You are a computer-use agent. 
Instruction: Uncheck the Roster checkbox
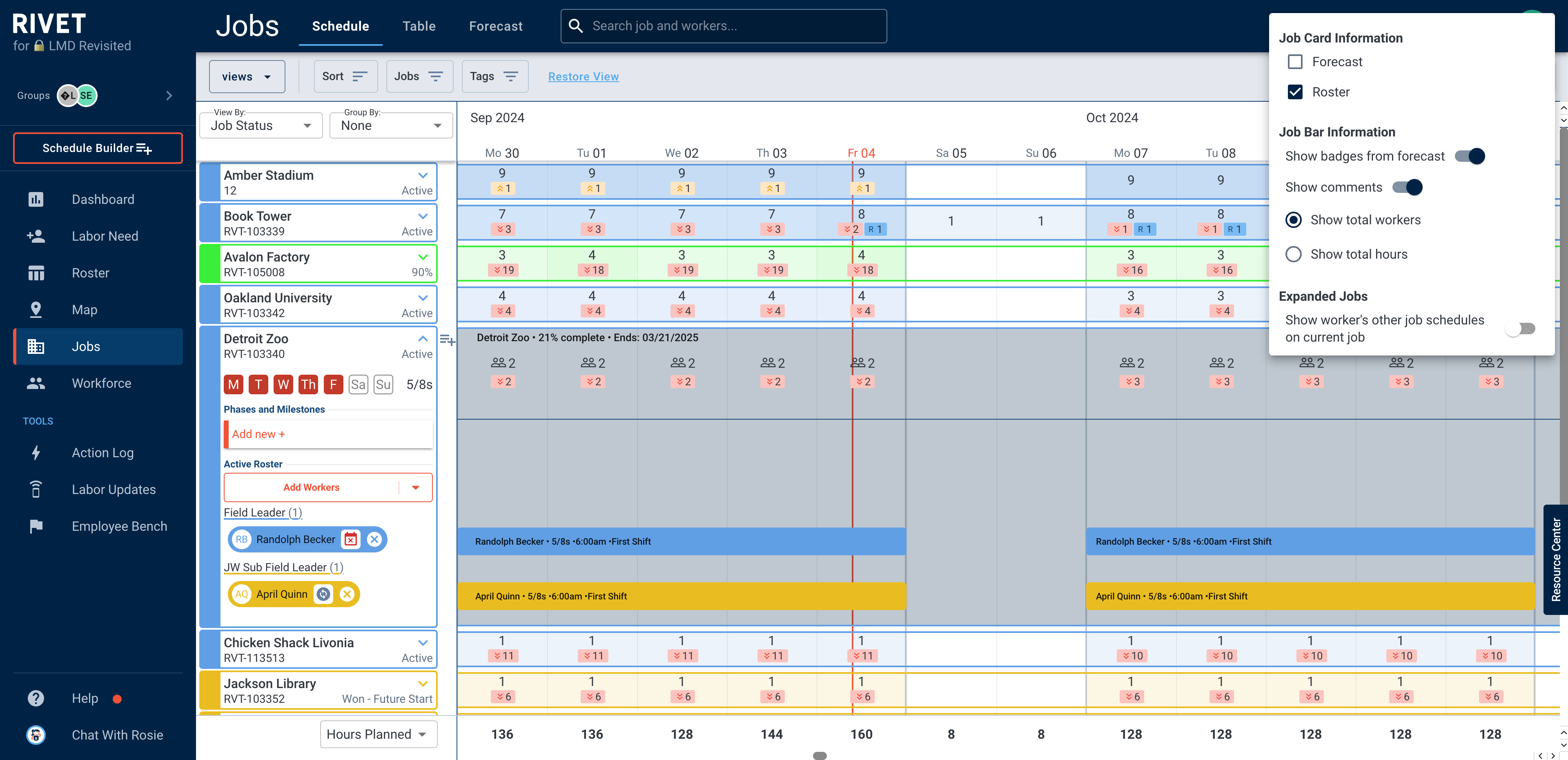pos(1295,92)
